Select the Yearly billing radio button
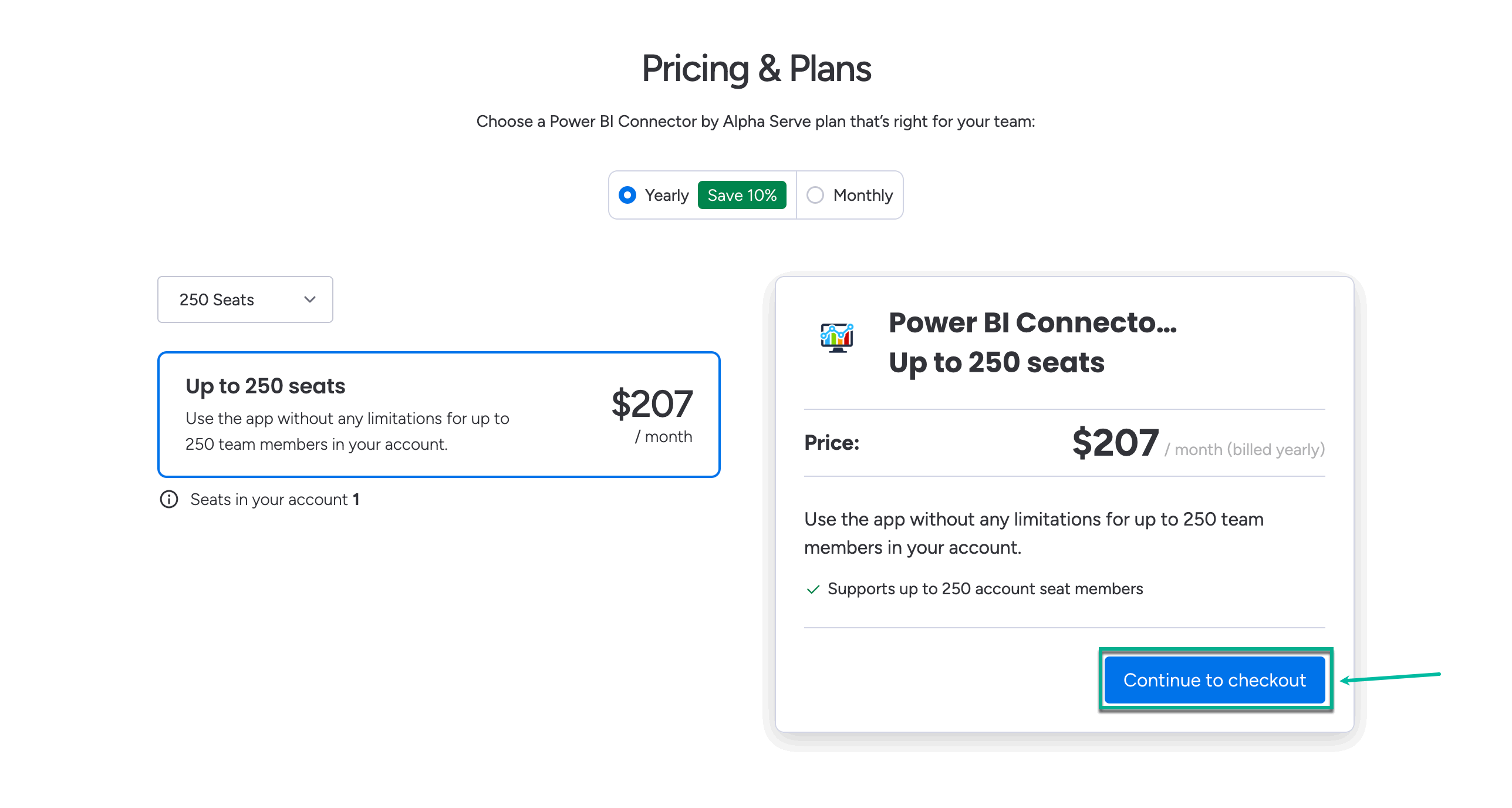 (x=627, y=195)
